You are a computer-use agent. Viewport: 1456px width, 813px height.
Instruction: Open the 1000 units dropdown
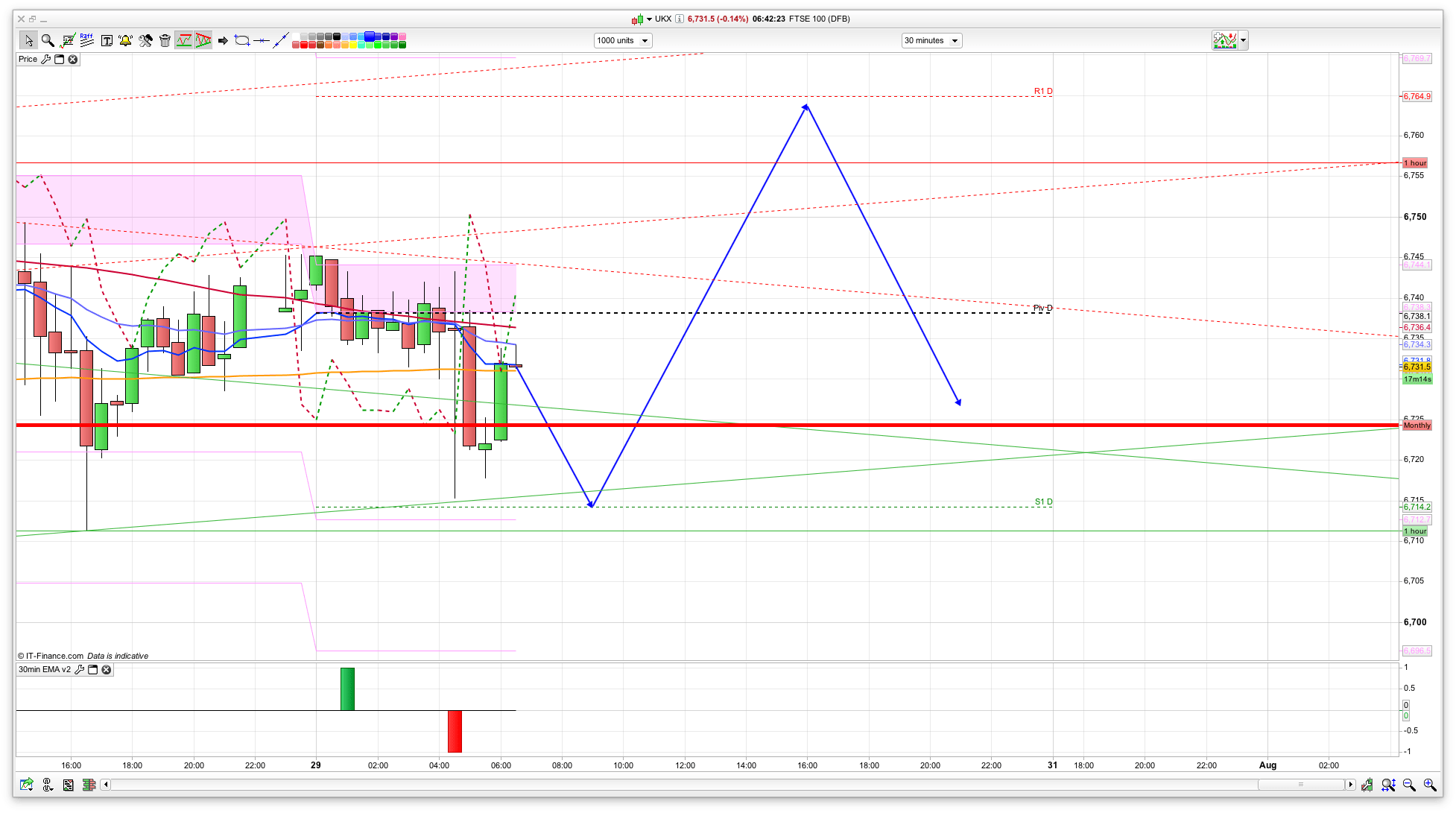click(x=623, y=40)
